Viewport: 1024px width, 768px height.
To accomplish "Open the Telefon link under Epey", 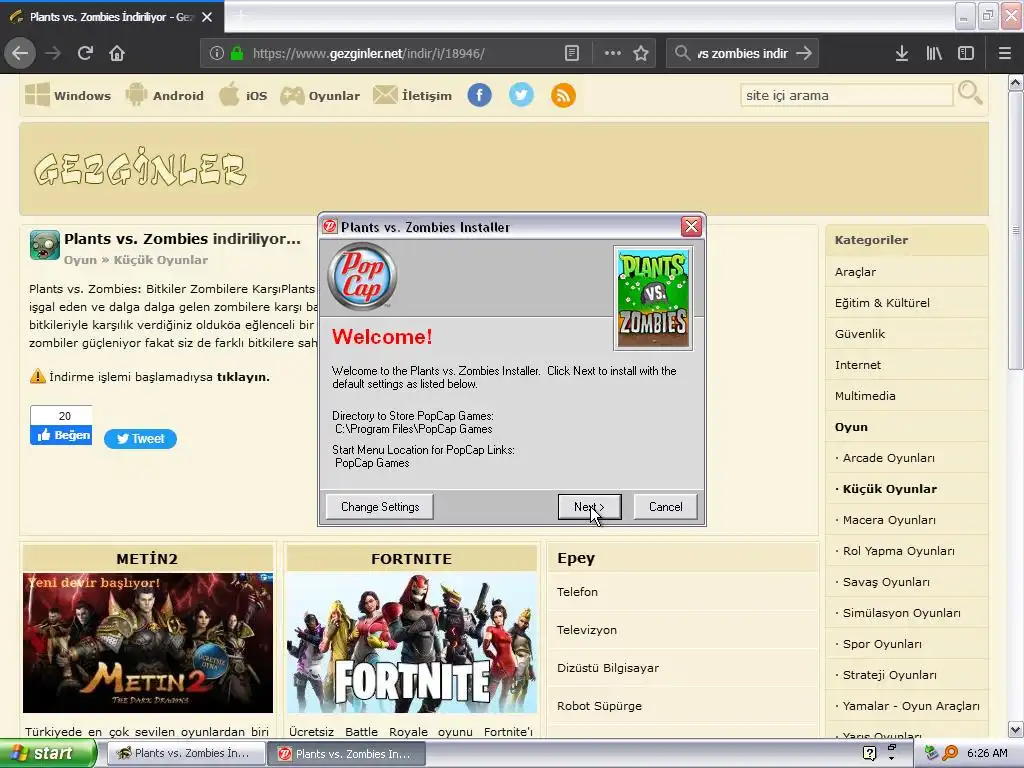I will point(577,592).
